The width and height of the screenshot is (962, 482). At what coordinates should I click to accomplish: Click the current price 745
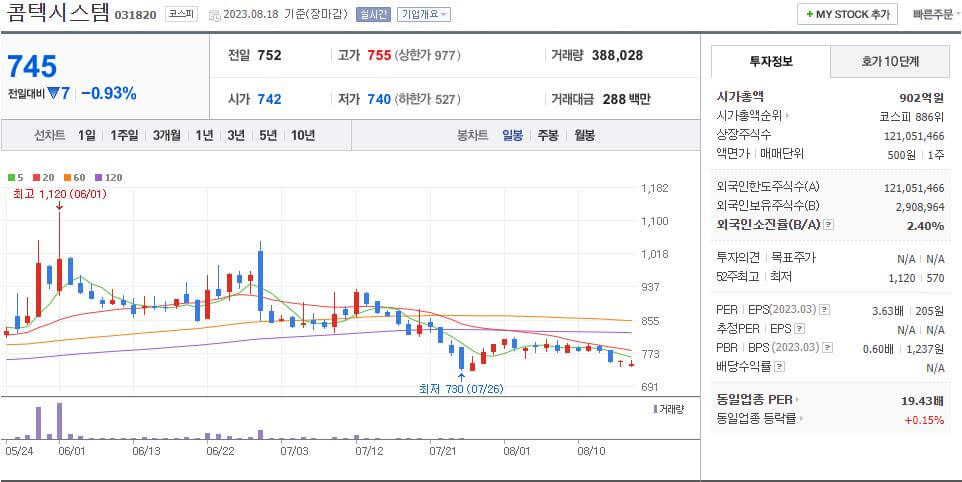click(x=32, y=66)
